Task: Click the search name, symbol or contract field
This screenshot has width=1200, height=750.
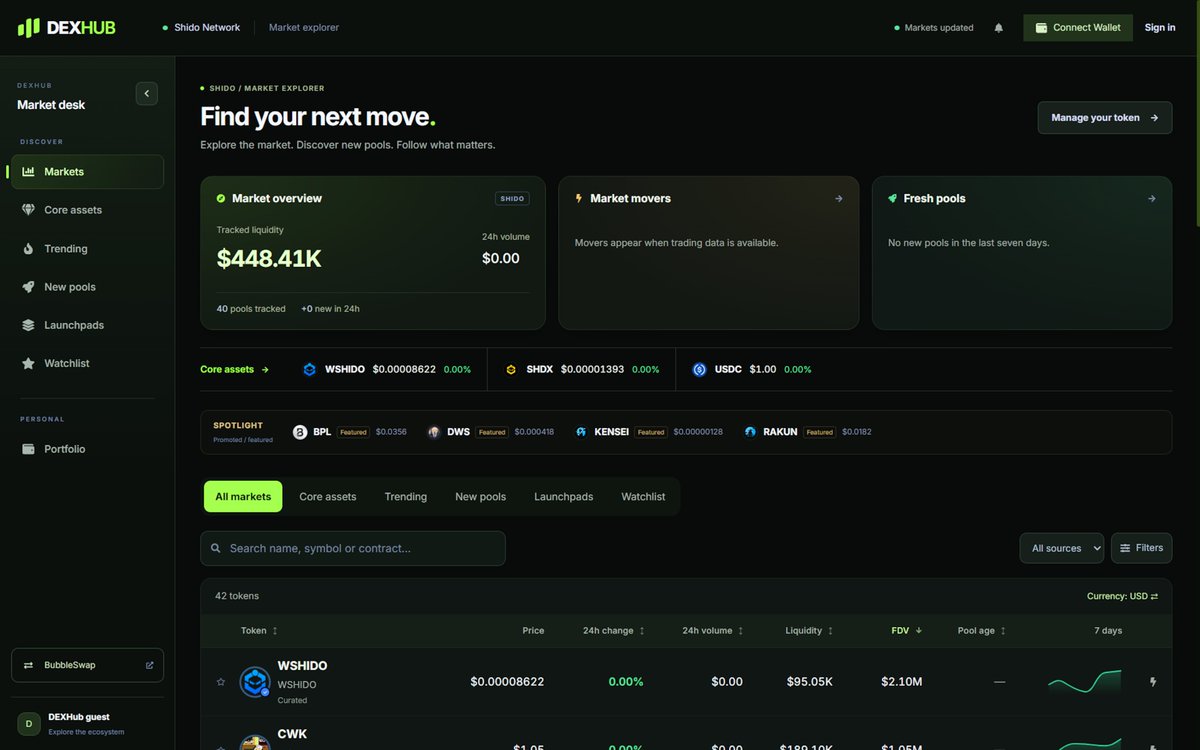Action: click(353, 548)
